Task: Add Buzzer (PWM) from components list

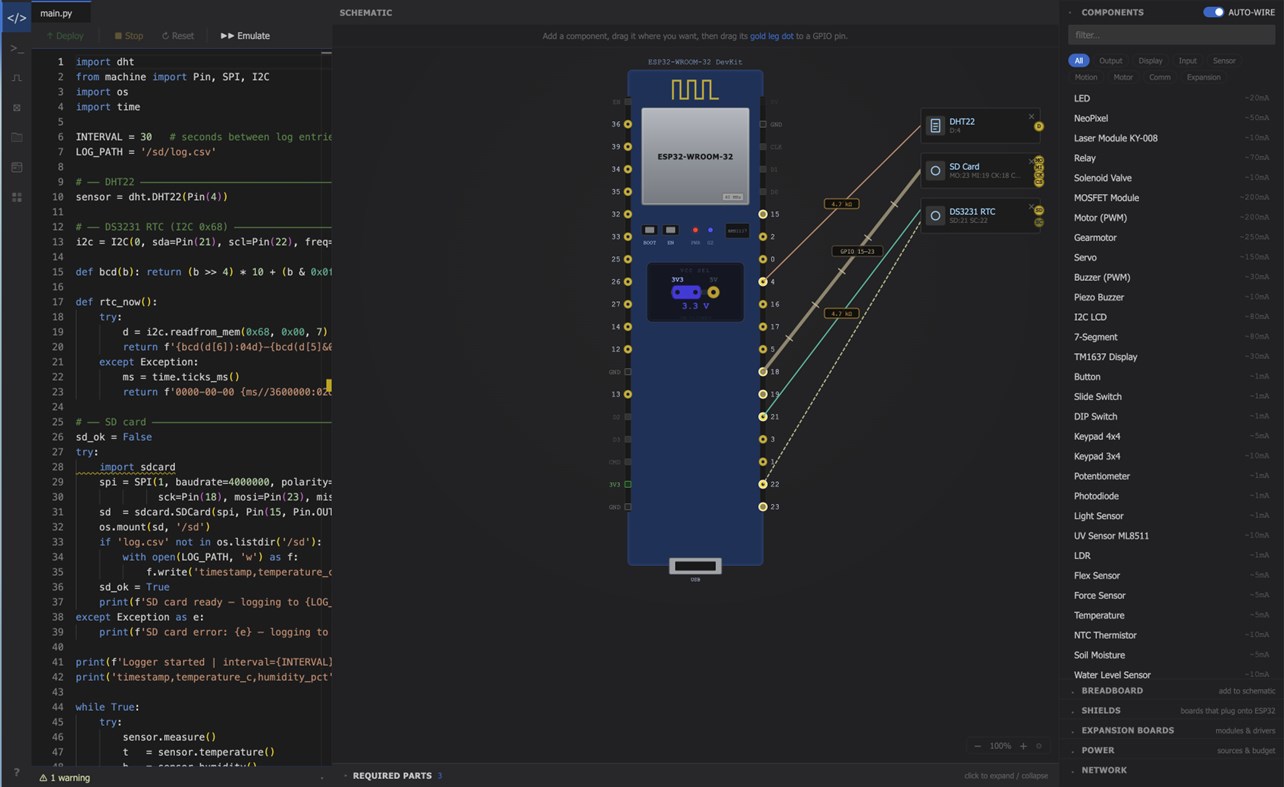Action: pyautogui.click(x=1172, y=277)
